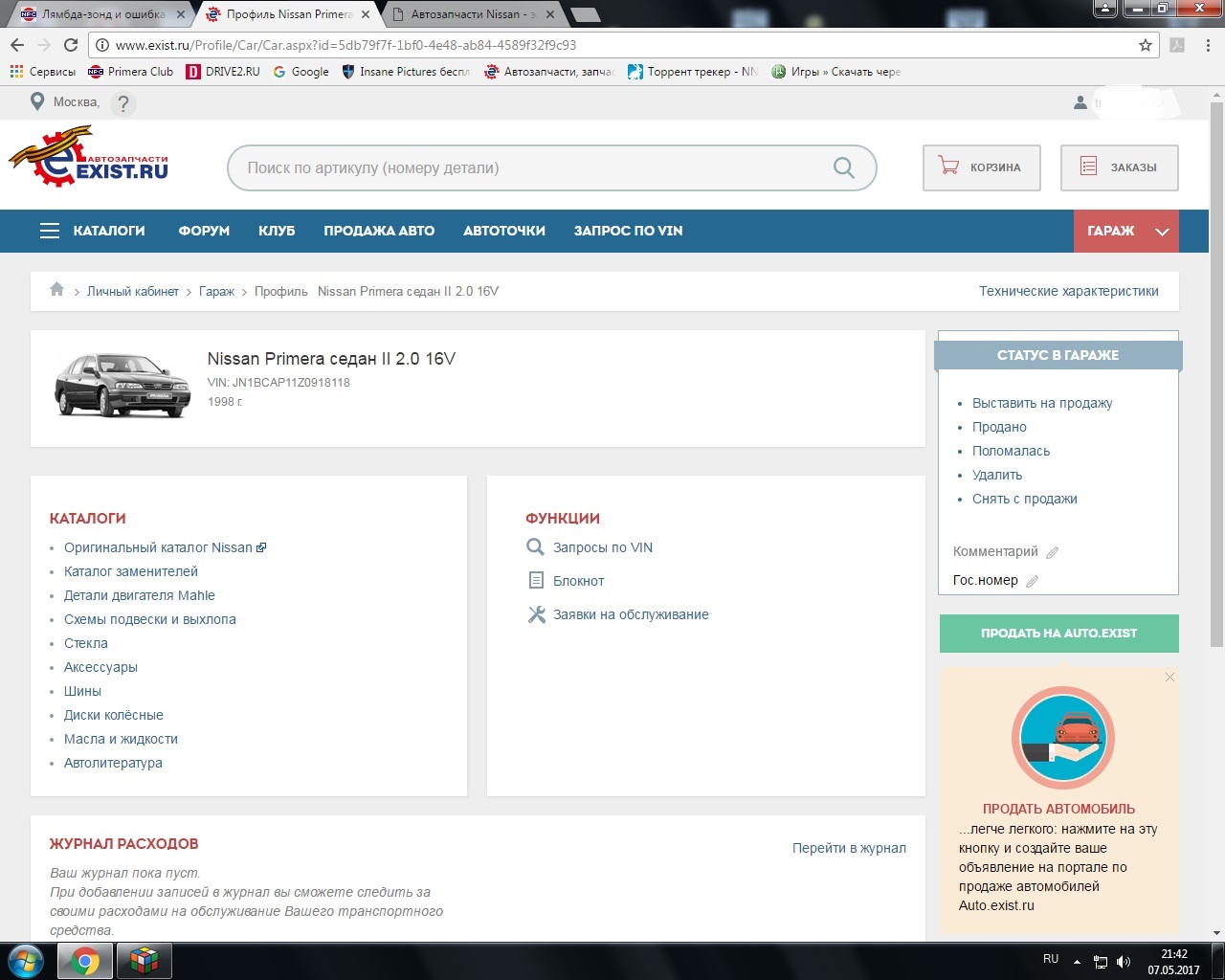Switch to the Автозапчасти Nissan tab

coord(475,14)
